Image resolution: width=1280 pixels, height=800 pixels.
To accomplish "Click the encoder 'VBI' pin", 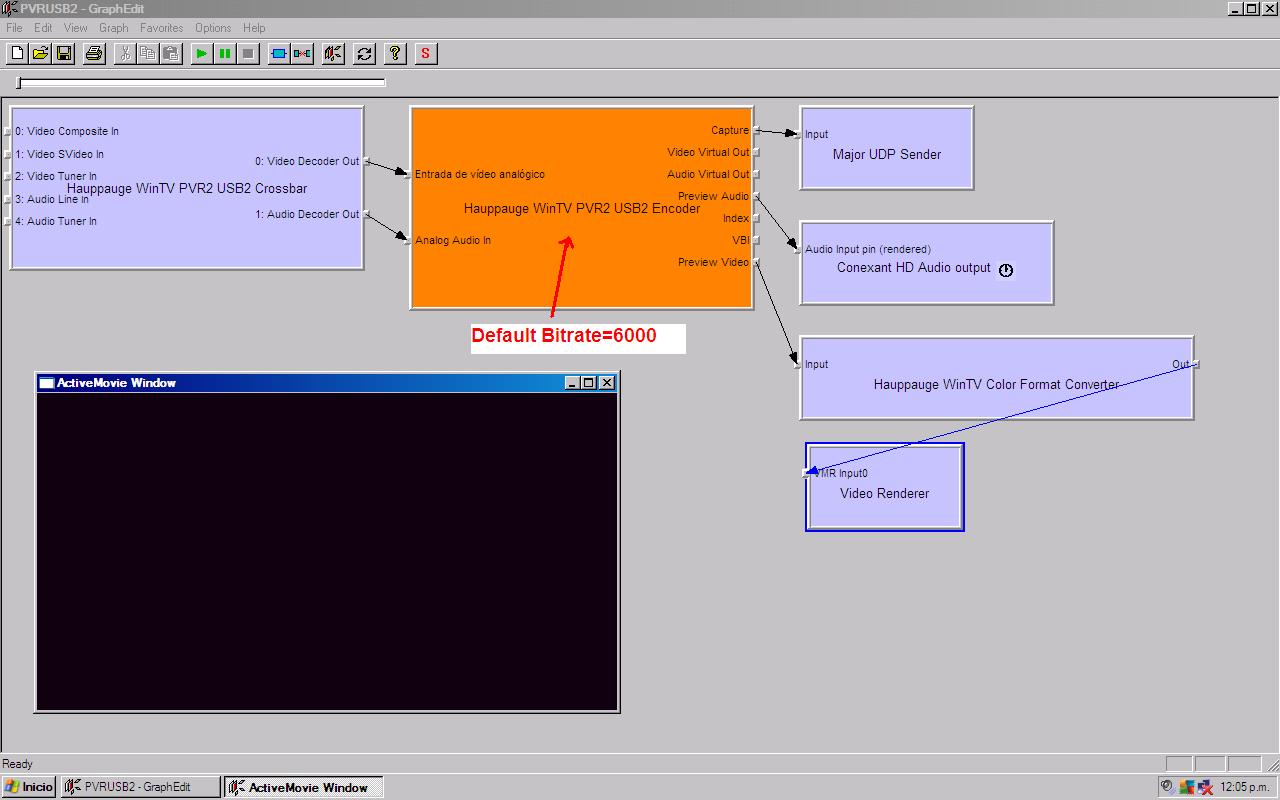I will point(757,240).
